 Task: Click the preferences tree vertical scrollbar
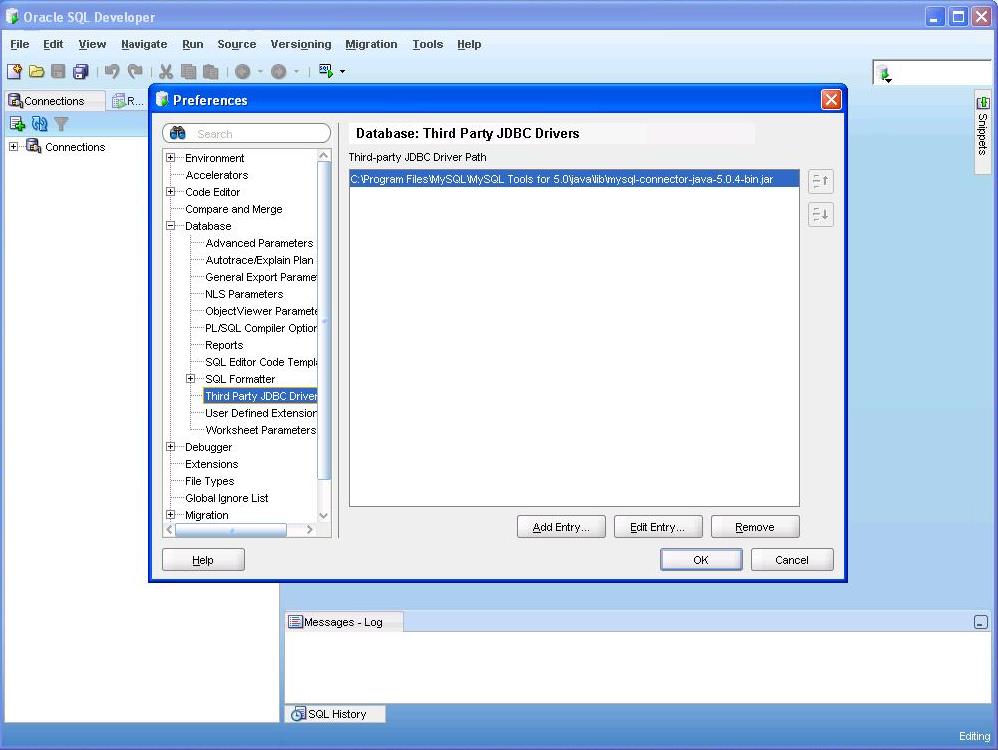pos(324,320)
